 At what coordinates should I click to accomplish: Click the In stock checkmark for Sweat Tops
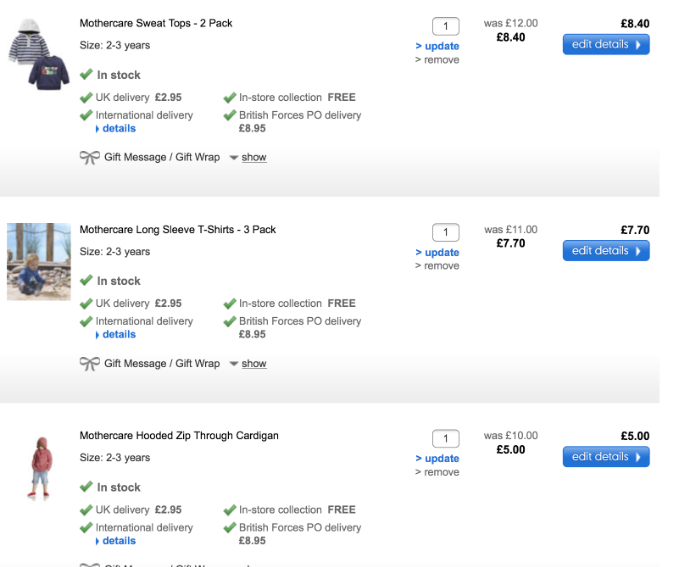(x=86, y=75)
